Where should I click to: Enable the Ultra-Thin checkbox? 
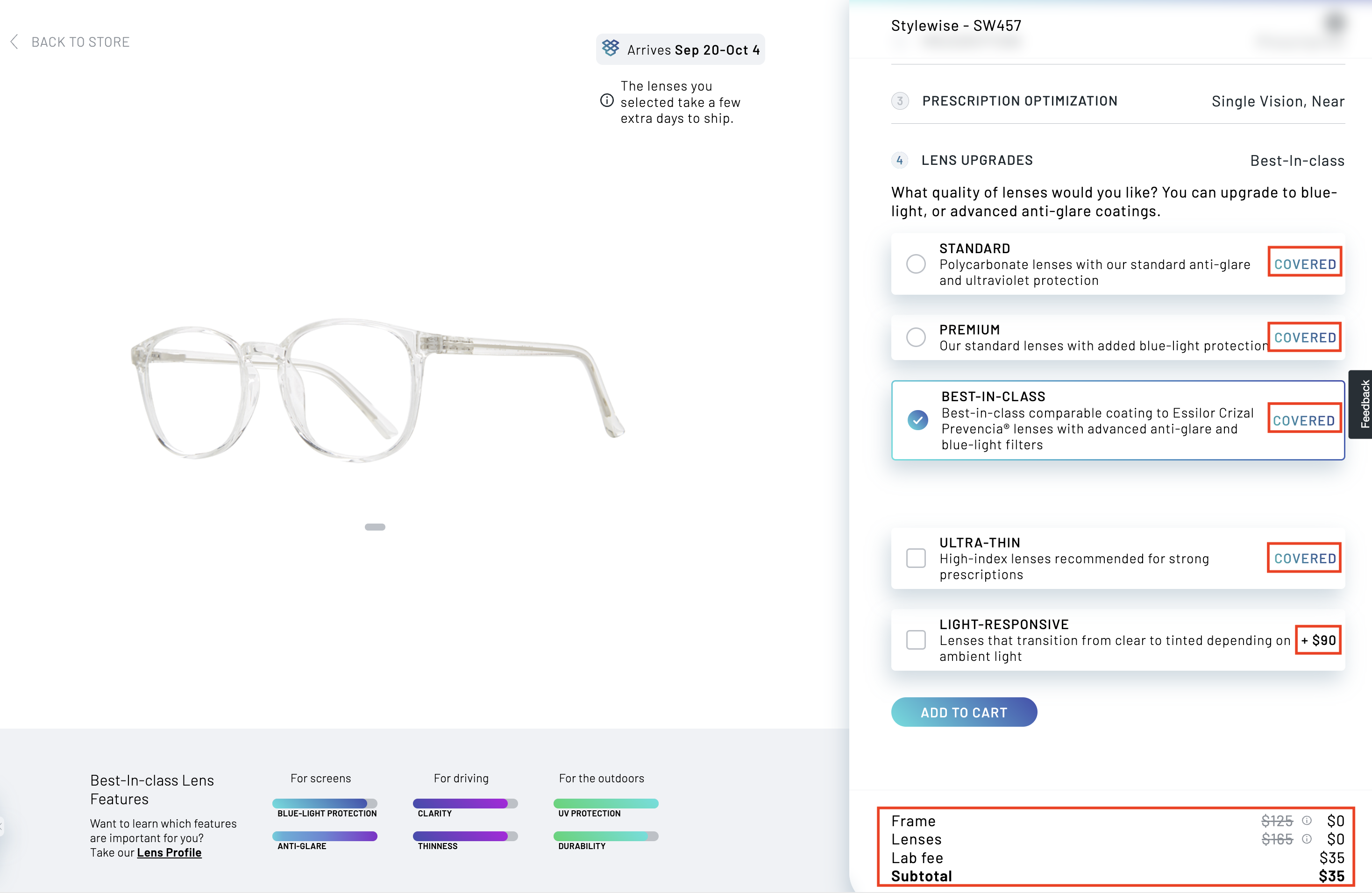coord(916,558)
